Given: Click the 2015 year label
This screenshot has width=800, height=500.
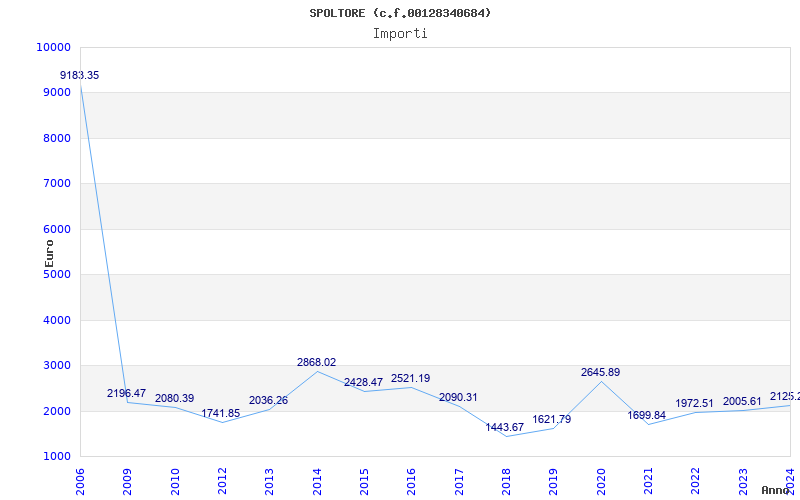Looking at the screenshot, I should (364, 482).
